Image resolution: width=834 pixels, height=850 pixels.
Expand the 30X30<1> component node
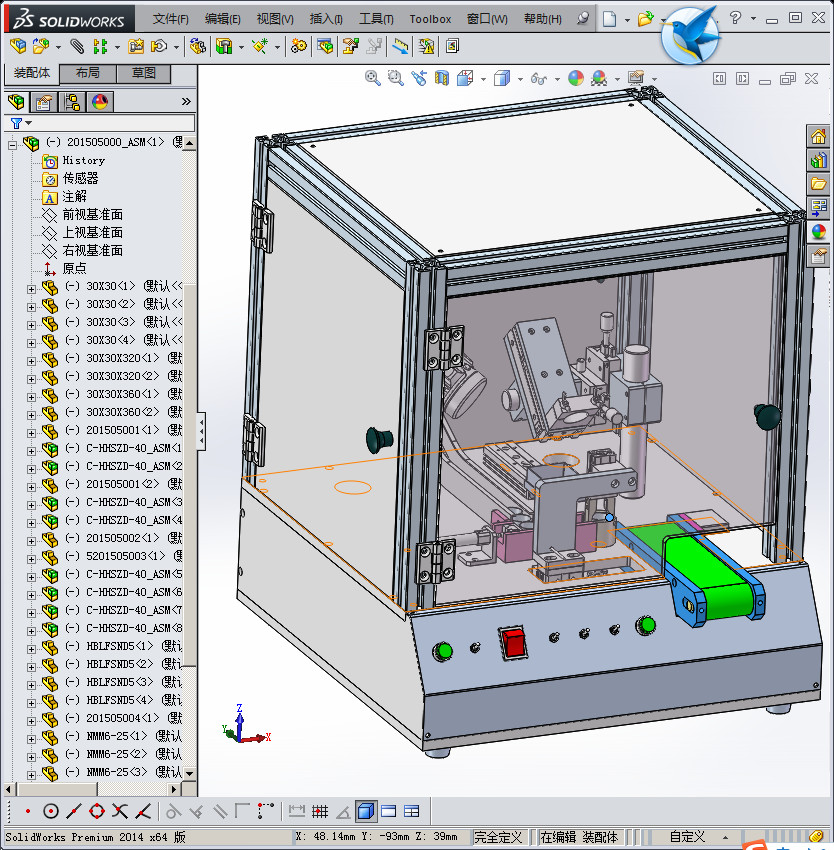tap(31, 289)
